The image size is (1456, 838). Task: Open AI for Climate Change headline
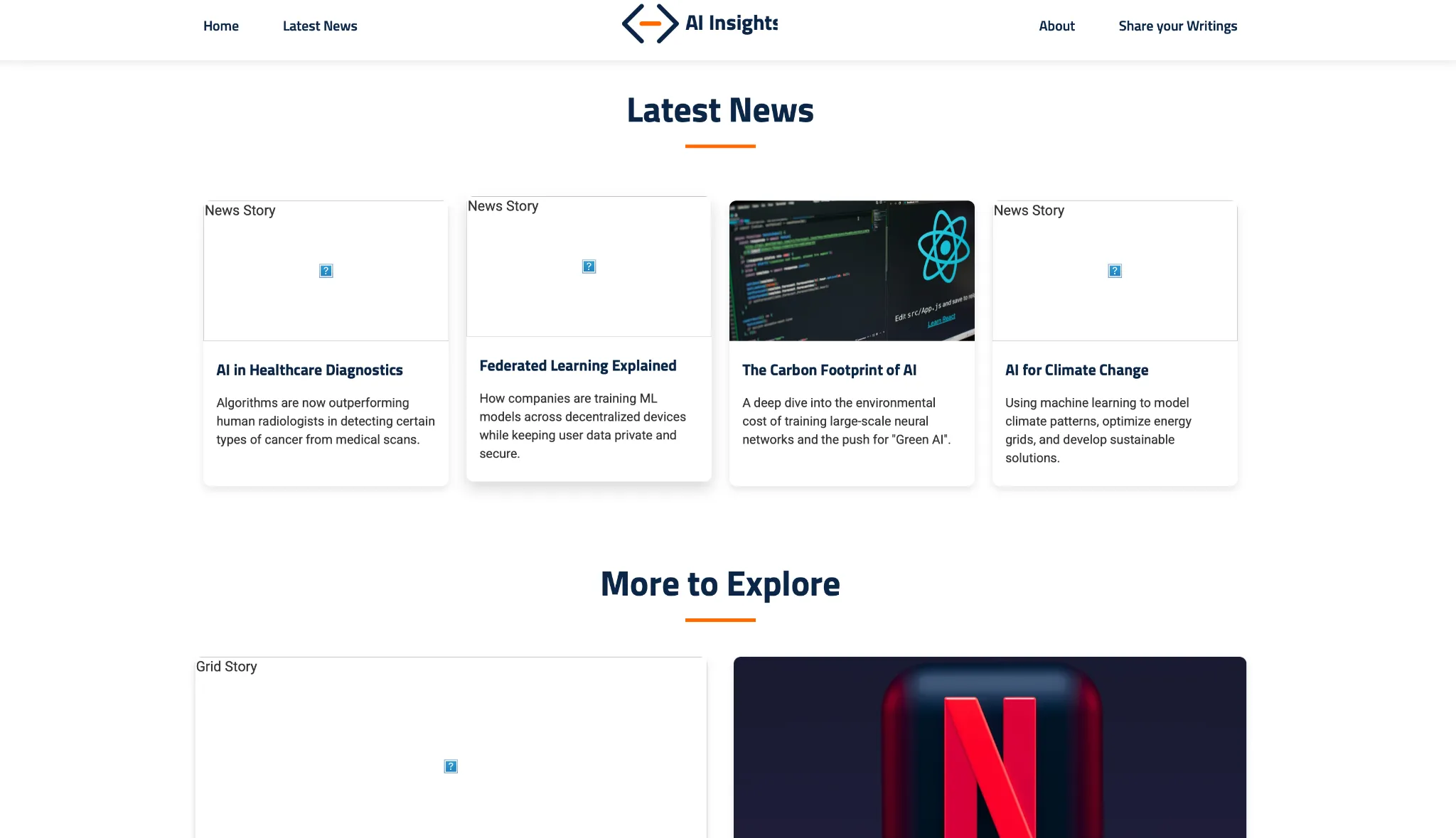(1077, 370)
